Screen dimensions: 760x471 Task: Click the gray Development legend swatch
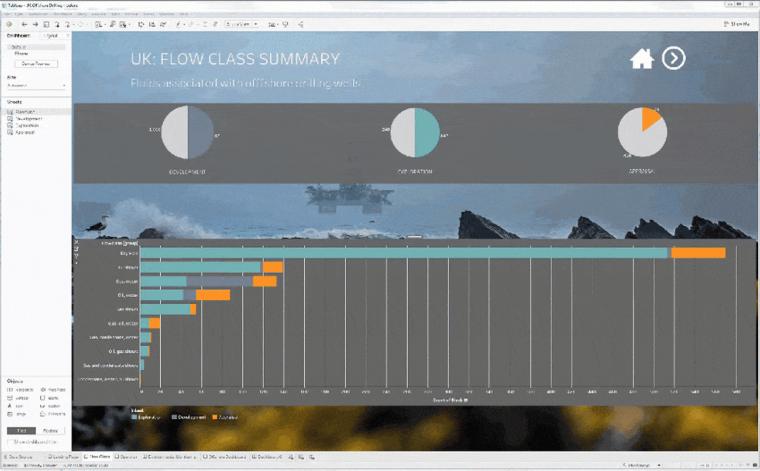(x=174, y=417)
